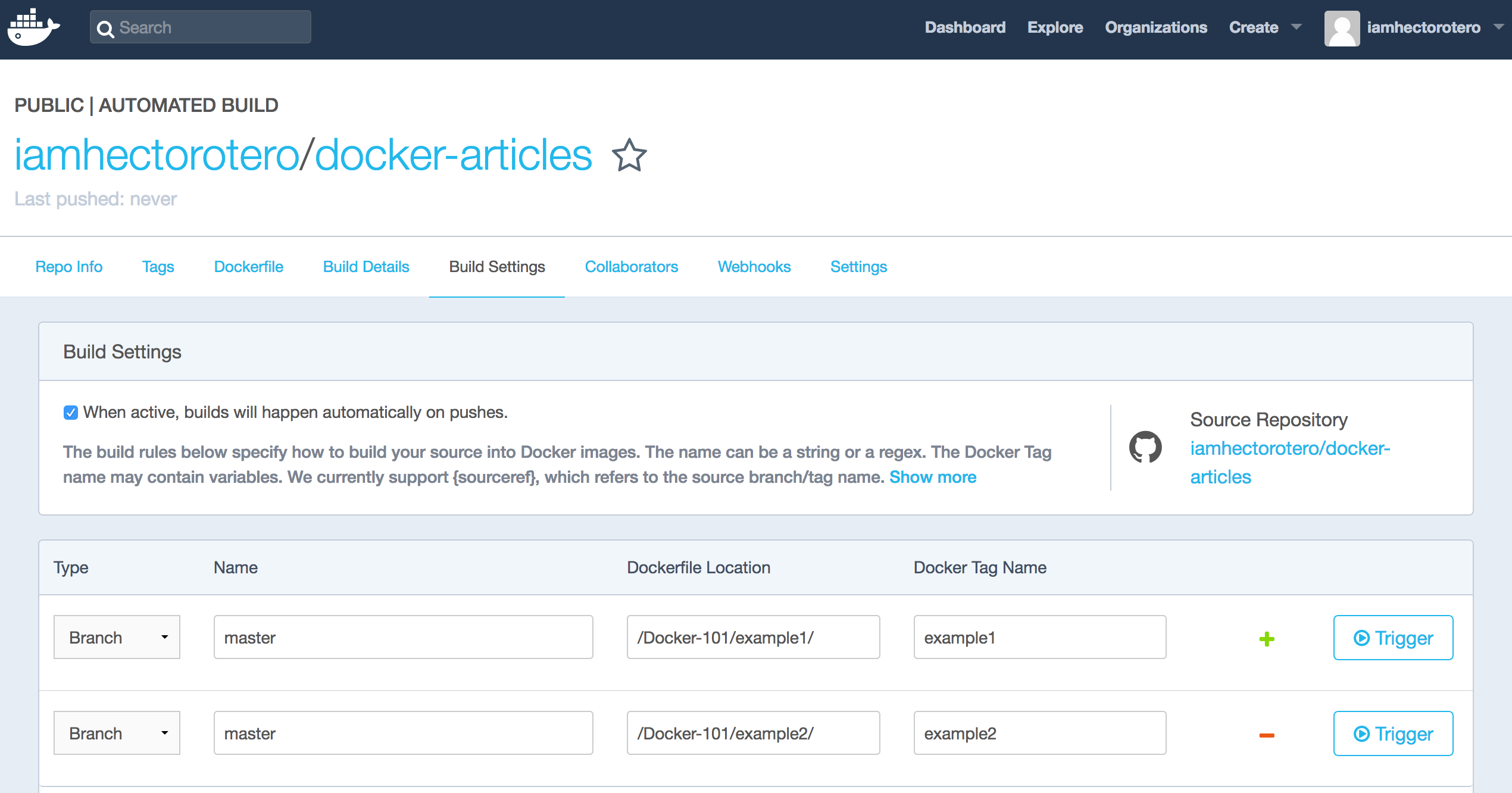Star the docker-articles repository
The height and width of the screenshot is (793, 1512).
pyautogui.click(x=629, y=155)
